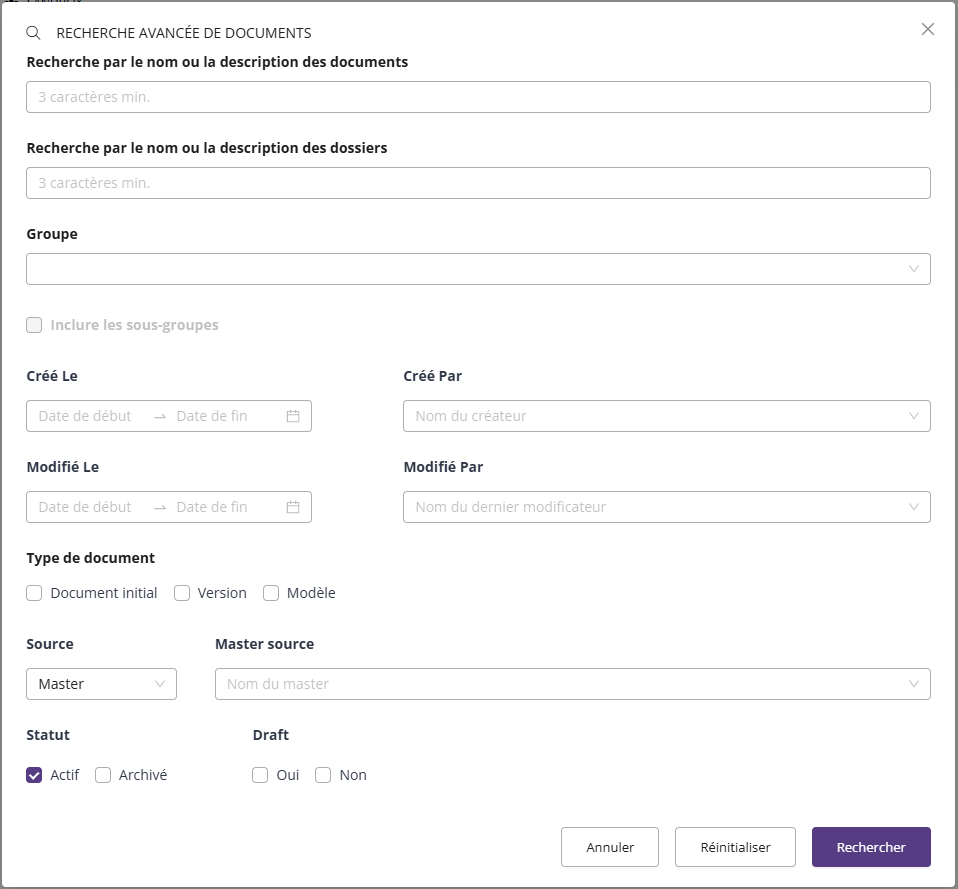Click the Rechercher button

click(870, 847)
